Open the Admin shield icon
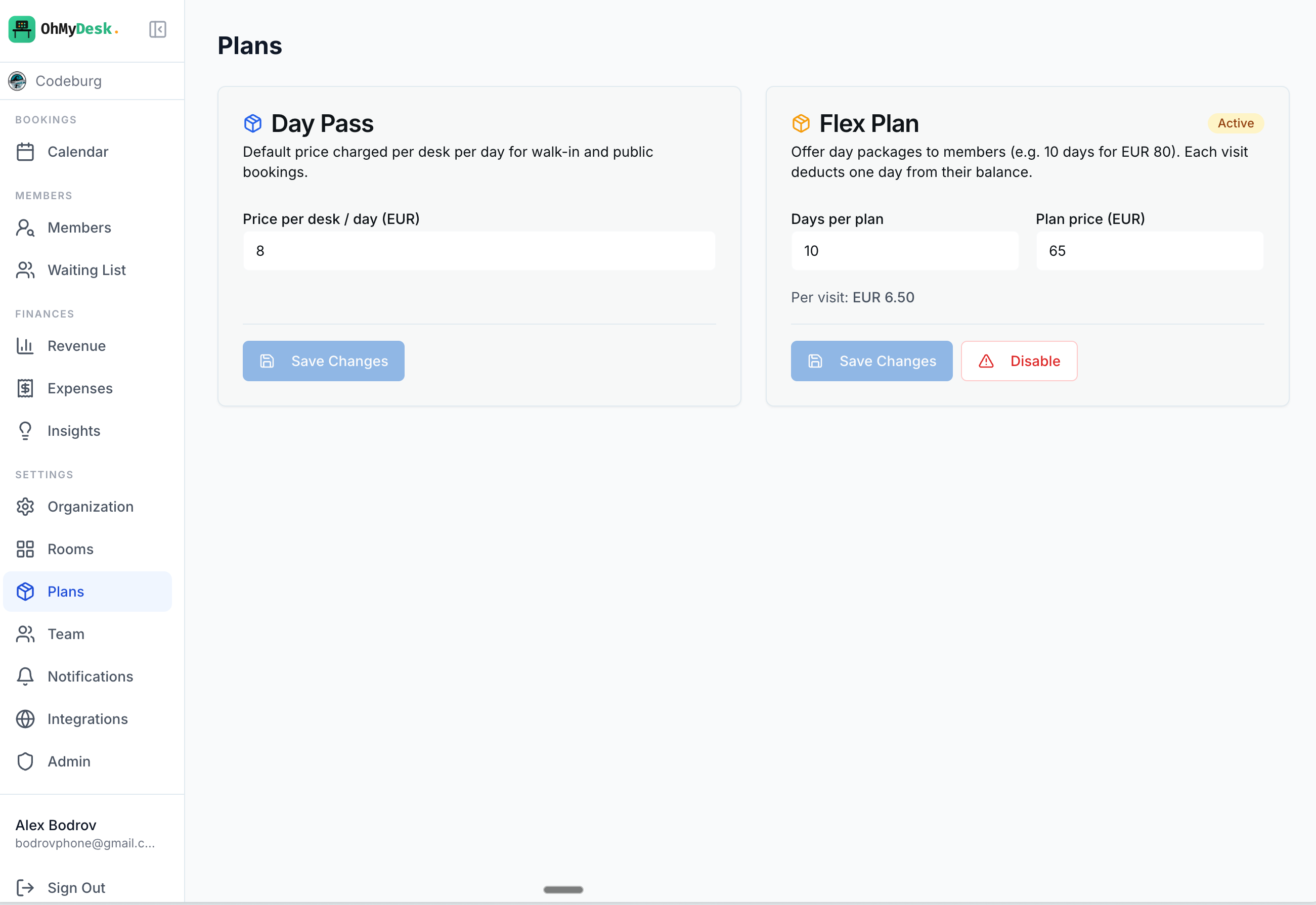 [x=25, y=761]
